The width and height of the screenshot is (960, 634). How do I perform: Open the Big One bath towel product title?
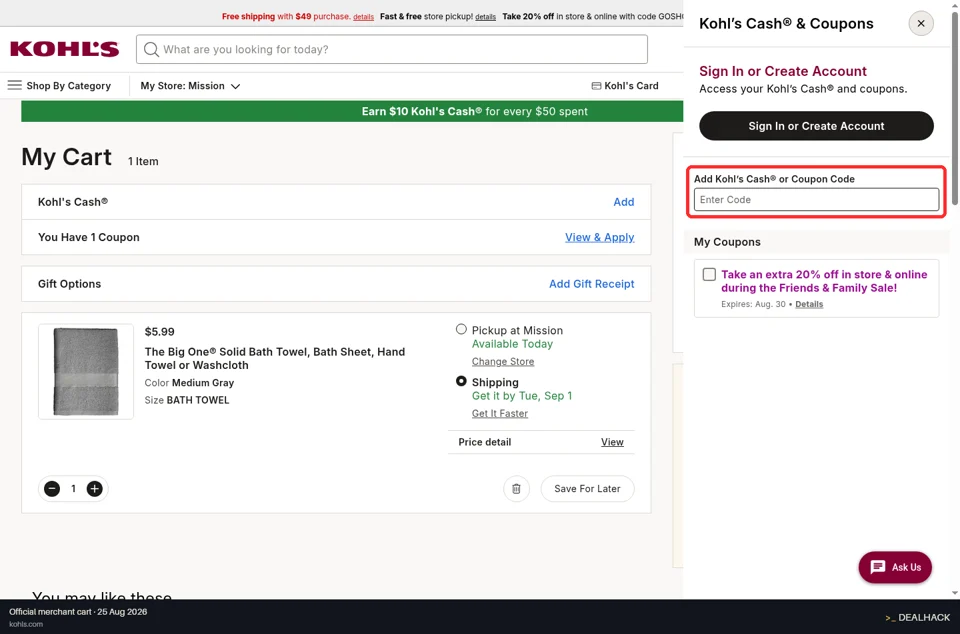tap(275, 359)
